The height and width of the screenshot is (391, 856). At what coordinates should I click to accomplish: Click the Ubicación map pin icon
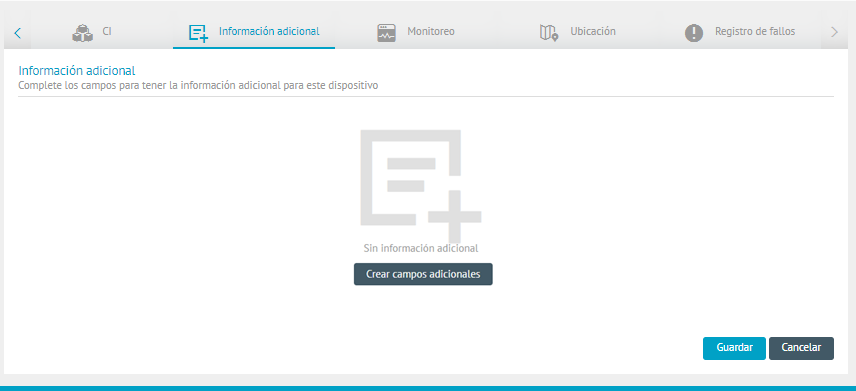point(549,33)
